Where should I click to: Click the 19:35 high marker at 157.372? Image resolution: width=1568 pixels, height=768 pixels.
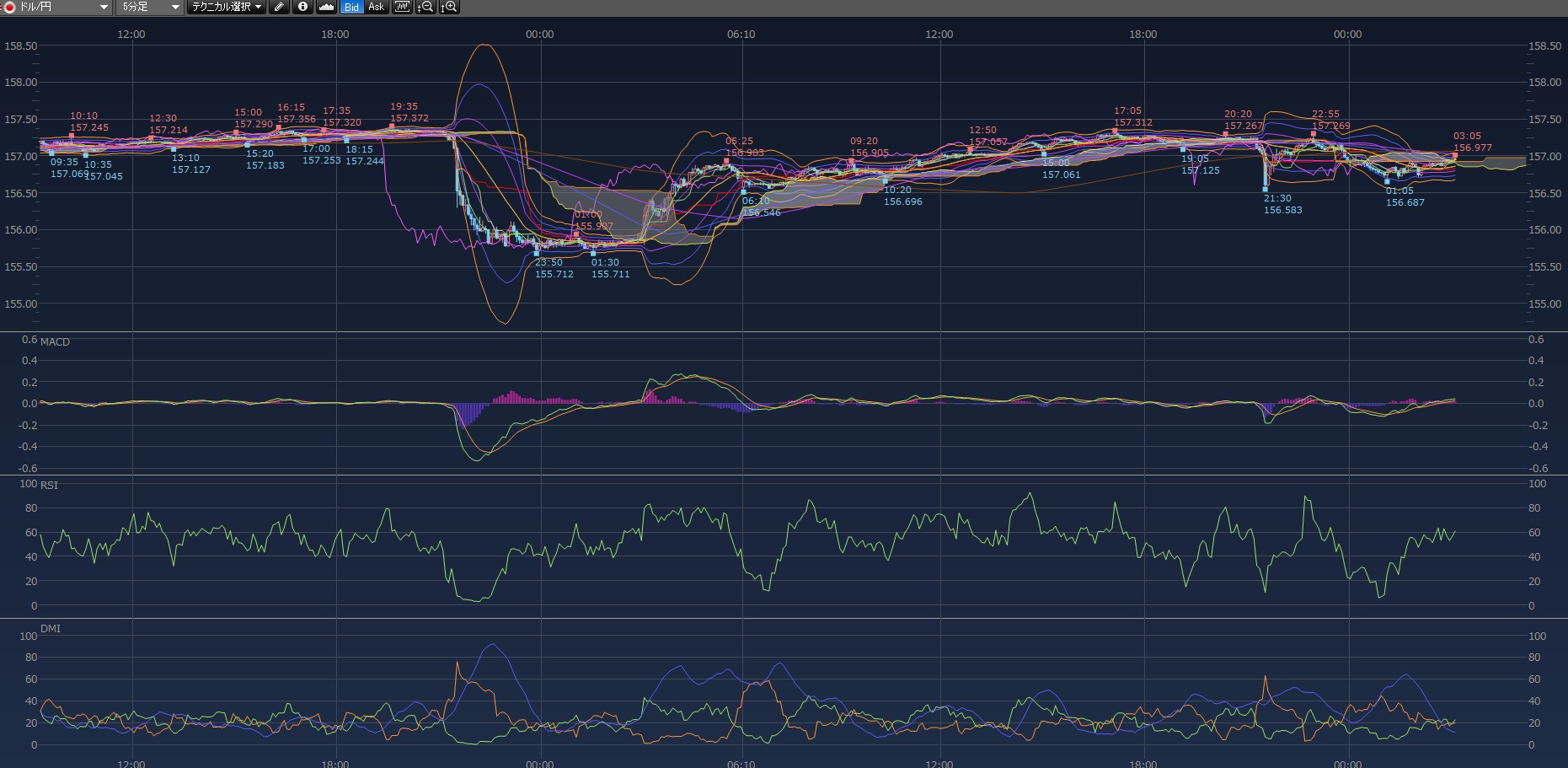click(x=392, y=126)
